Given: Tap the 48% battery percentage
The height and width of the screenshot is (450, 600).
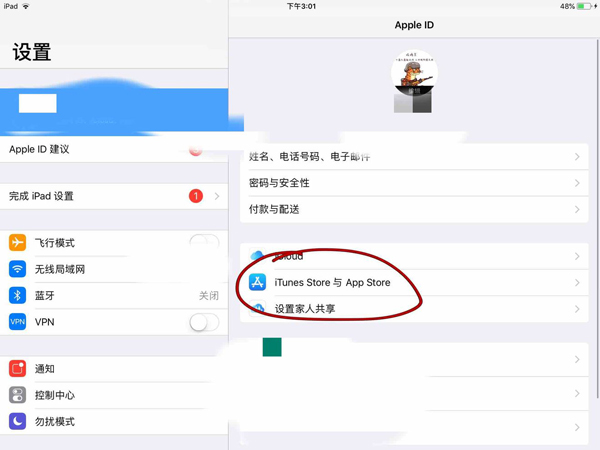Looking at the screenshot, I should tap(567, 6).
